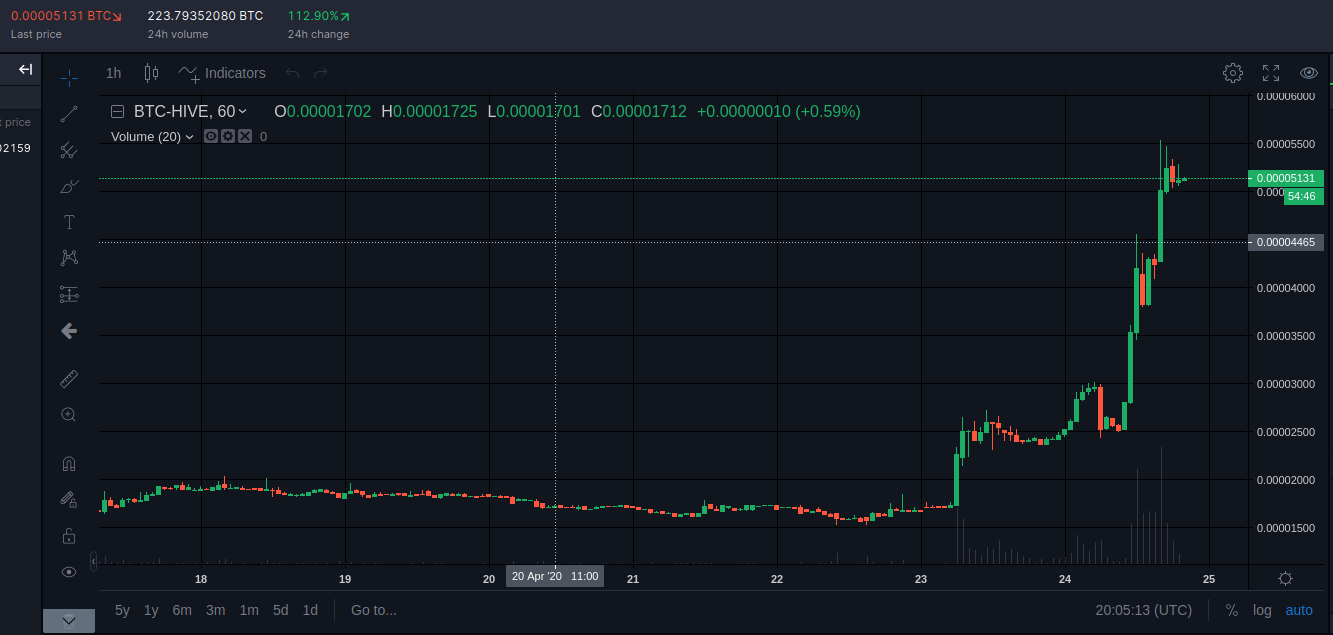Switch to the 5d time range

pyautogui.click(x=281, y=610)
